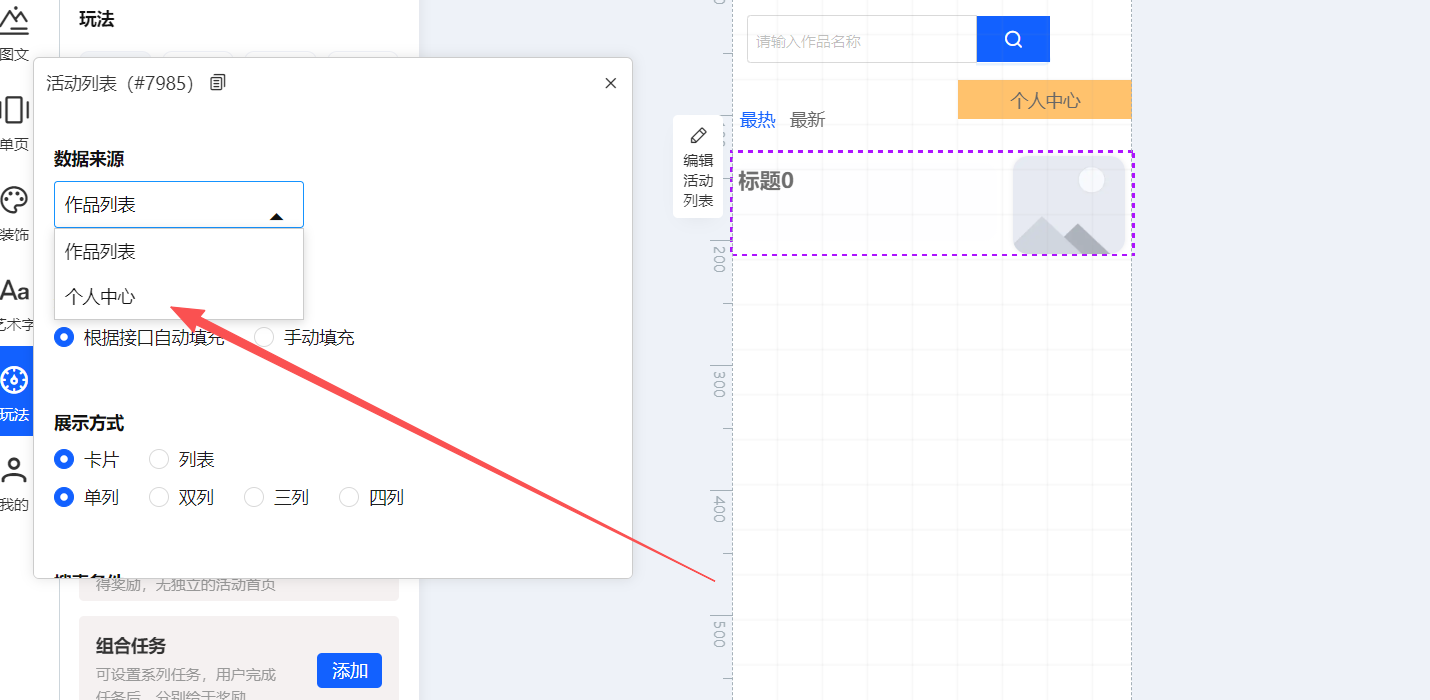This screenshot has height=700, width=1430.
Task: Click the orange 个人中心 button
Action: [1044, 100]
